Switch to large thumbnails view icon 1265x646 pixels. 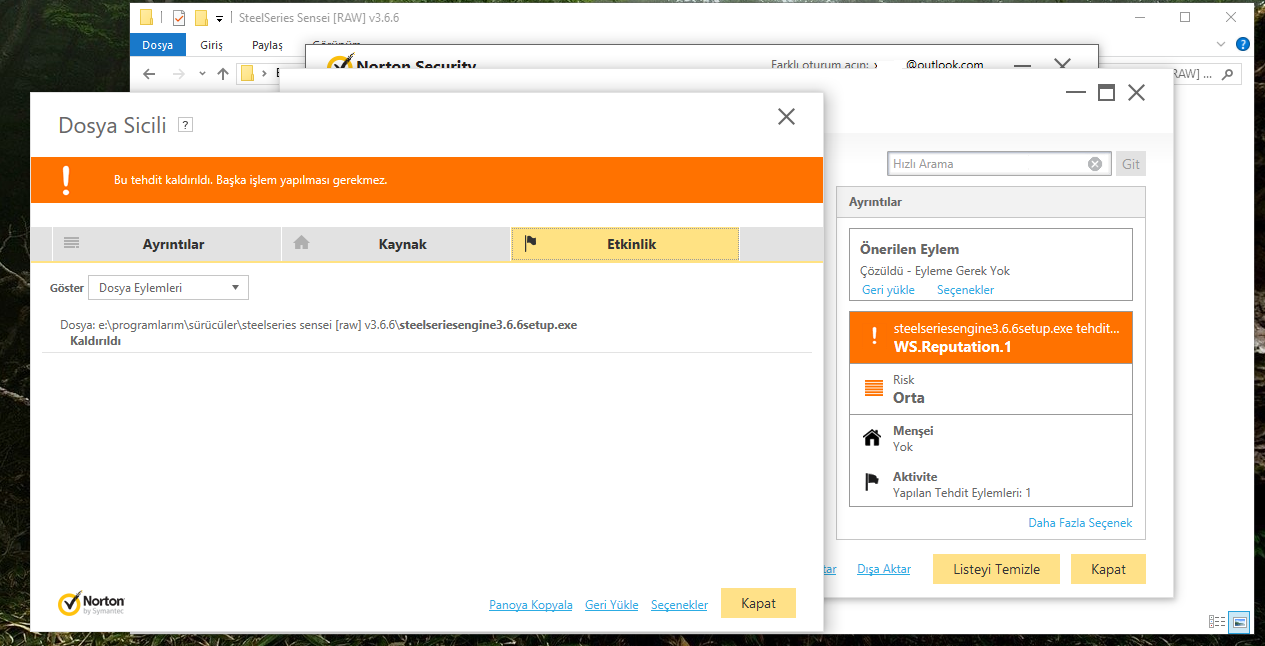coord(1239,621)
